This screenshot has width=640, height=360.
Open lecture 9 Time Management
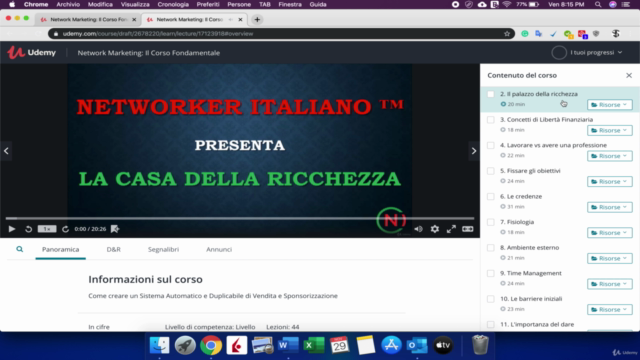pyautogui.click(x=531, y=273)
